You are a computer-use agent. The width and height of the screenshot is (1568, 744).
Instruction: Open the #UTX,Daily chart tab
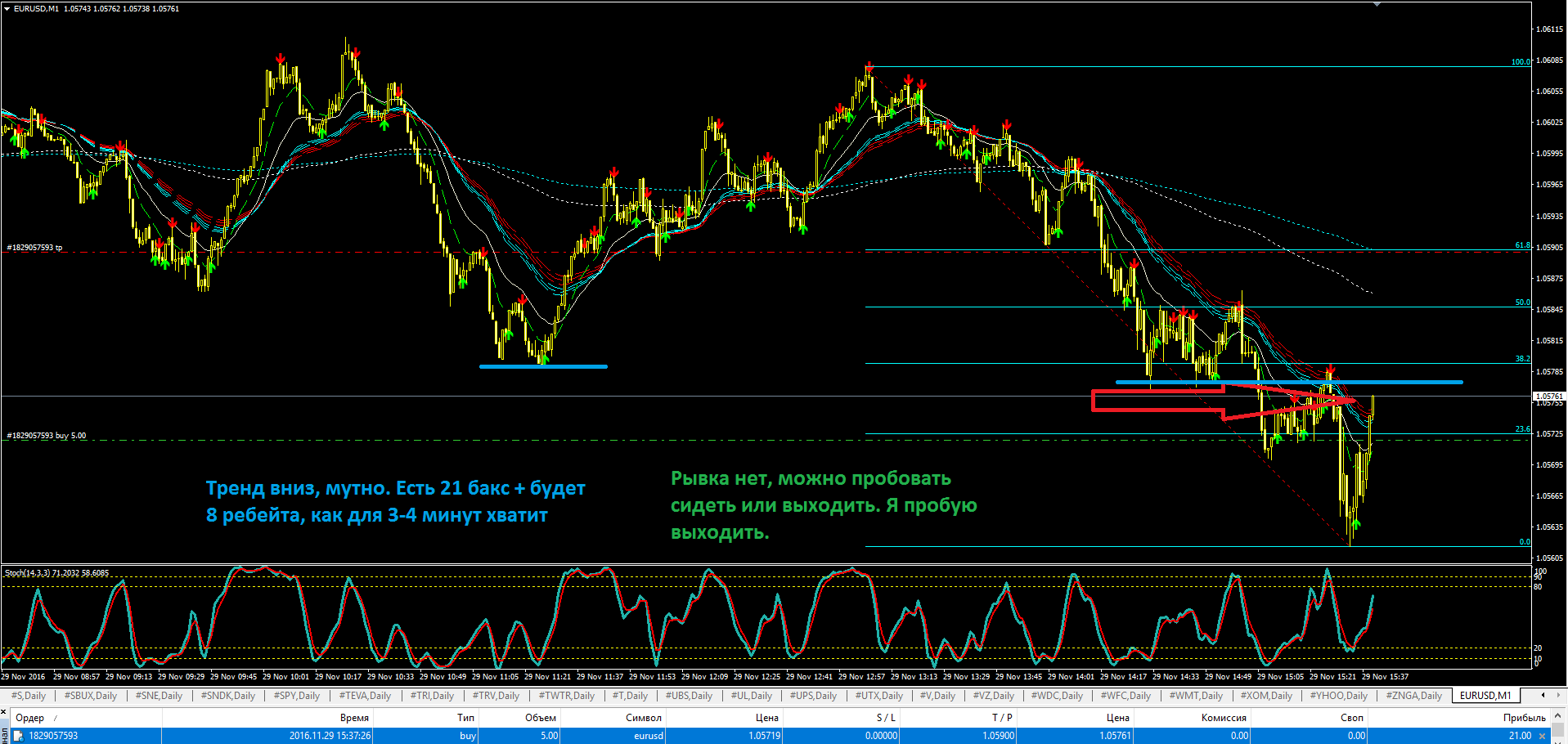point(879,696)
